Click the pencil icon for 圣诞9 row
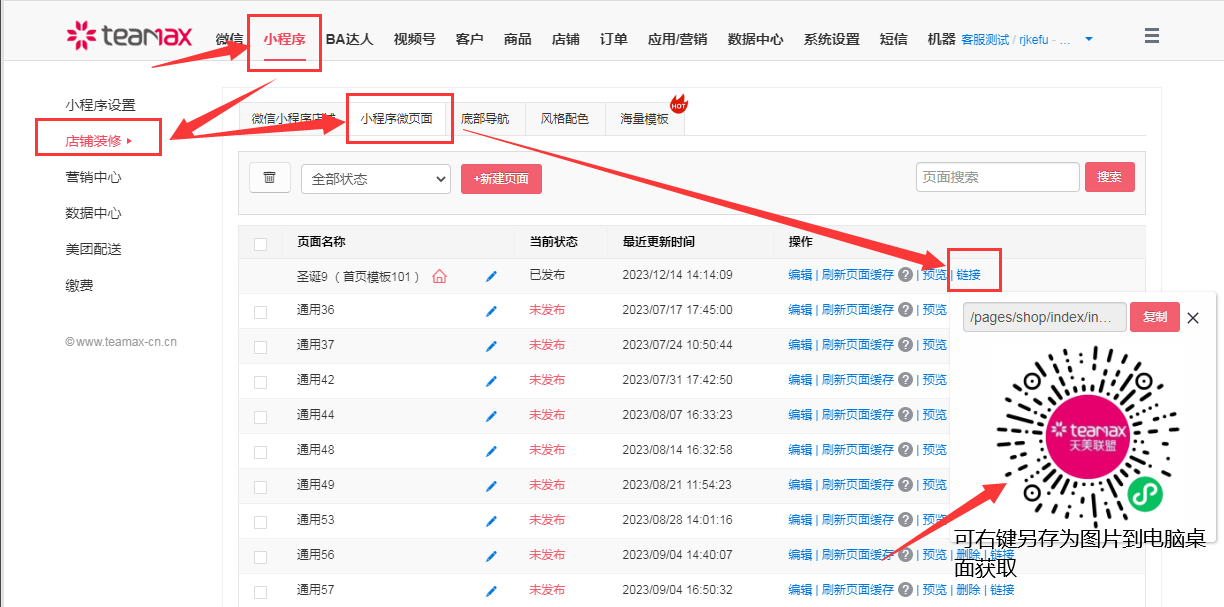 coord(491,276)
